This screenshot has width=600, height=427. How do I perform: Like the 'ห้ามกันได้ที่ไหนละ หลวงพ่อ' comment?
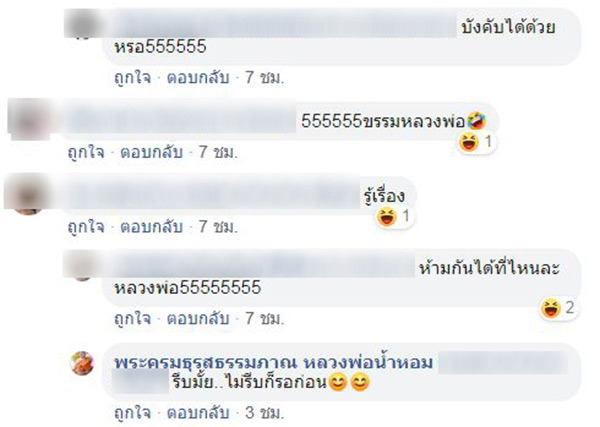tap(132, 318)
